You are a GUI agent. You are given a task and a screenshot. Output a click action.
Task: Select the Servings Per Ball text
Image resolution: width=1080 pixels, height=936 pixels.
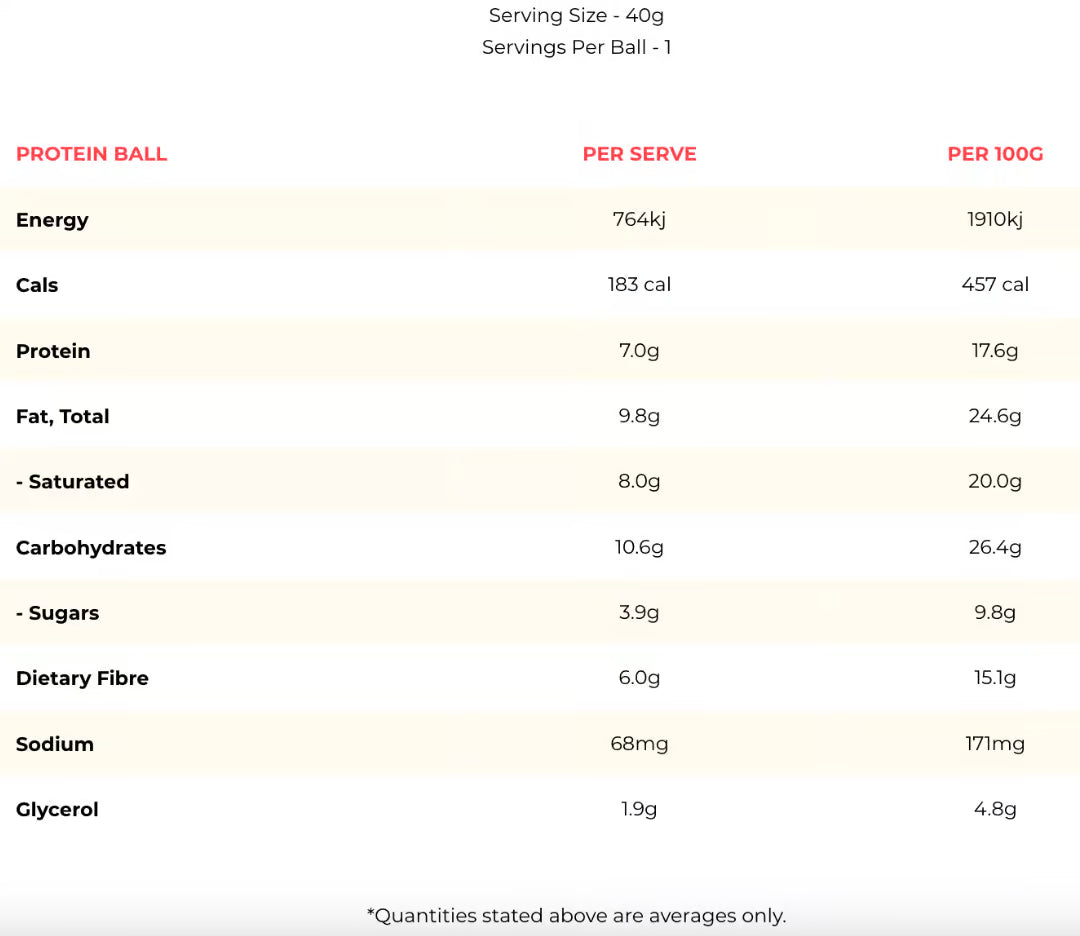pyautogui.click(x=576, y=47)
